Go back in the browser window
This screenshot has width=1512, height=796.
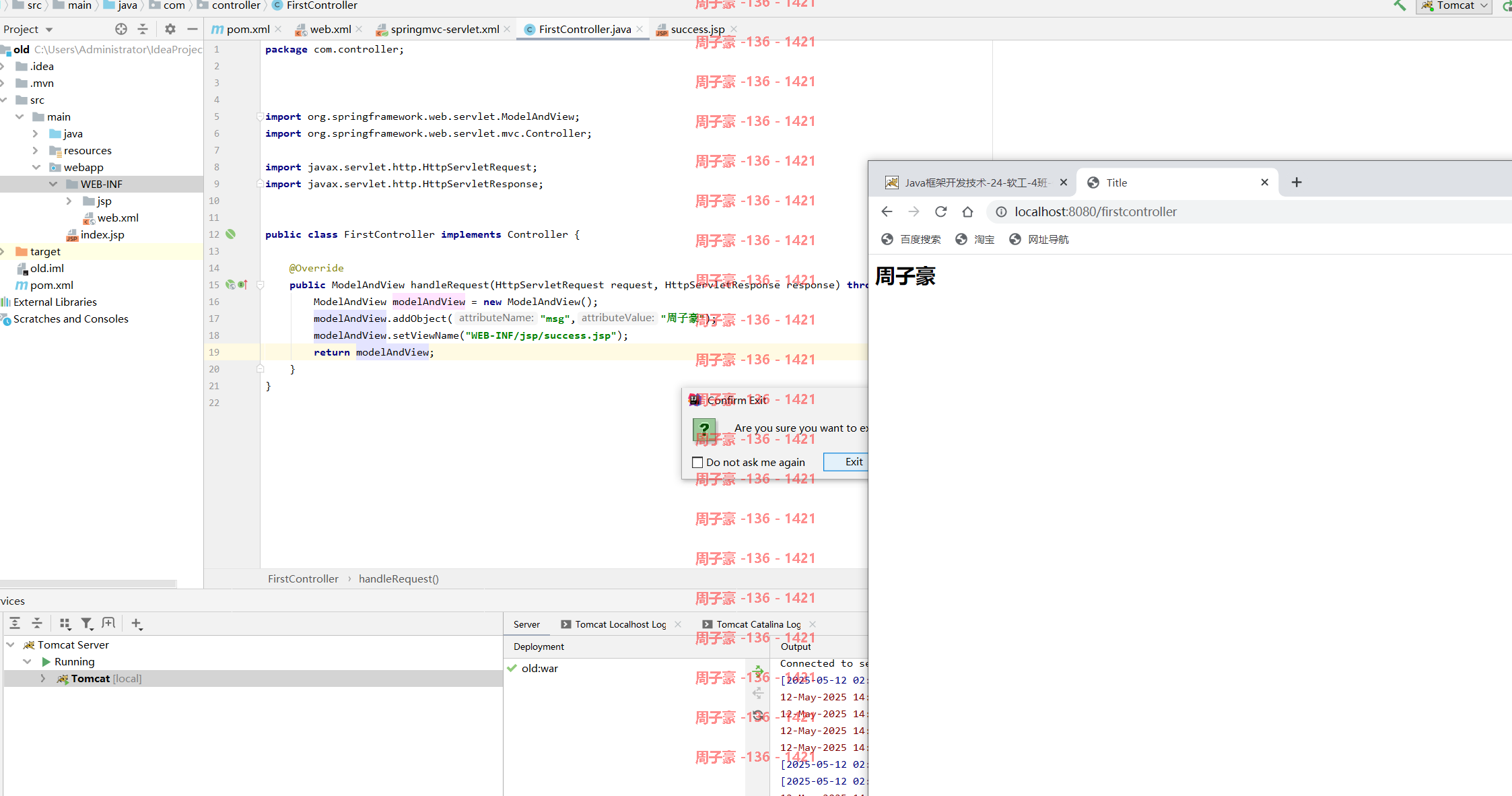coord(887,211)
